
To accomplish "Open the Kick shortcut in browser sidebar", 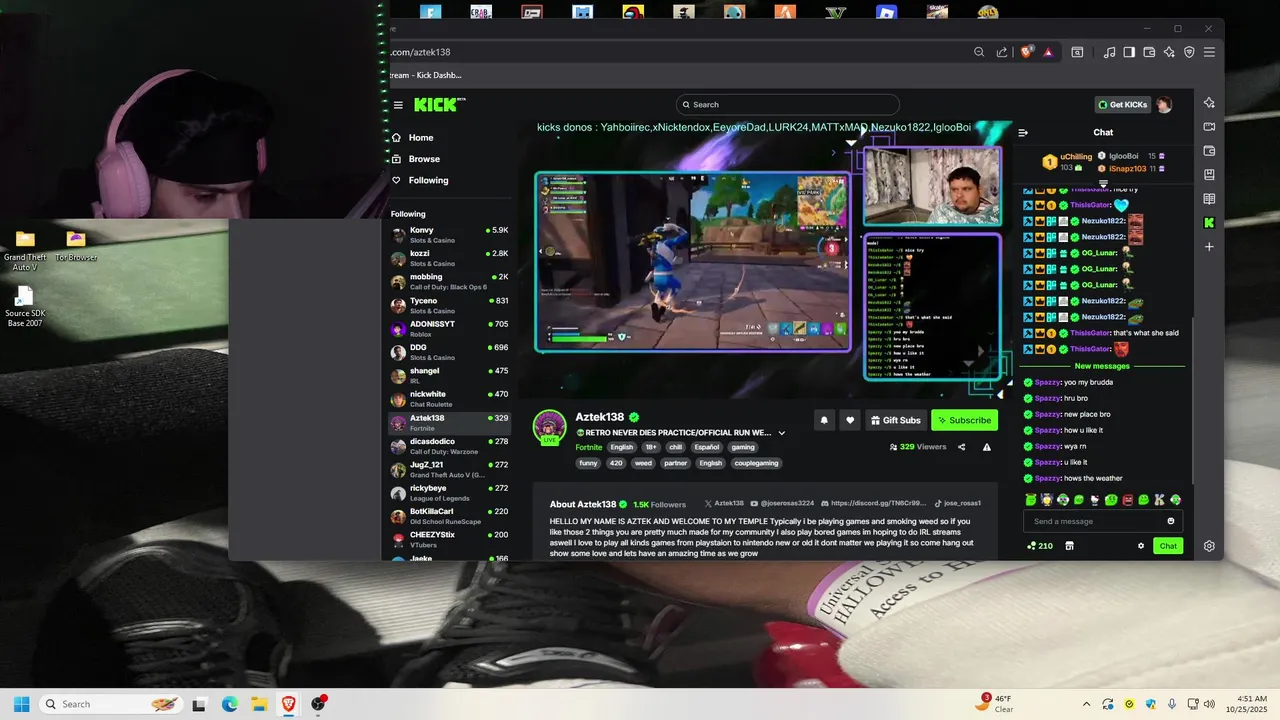I will point(1209,222).
